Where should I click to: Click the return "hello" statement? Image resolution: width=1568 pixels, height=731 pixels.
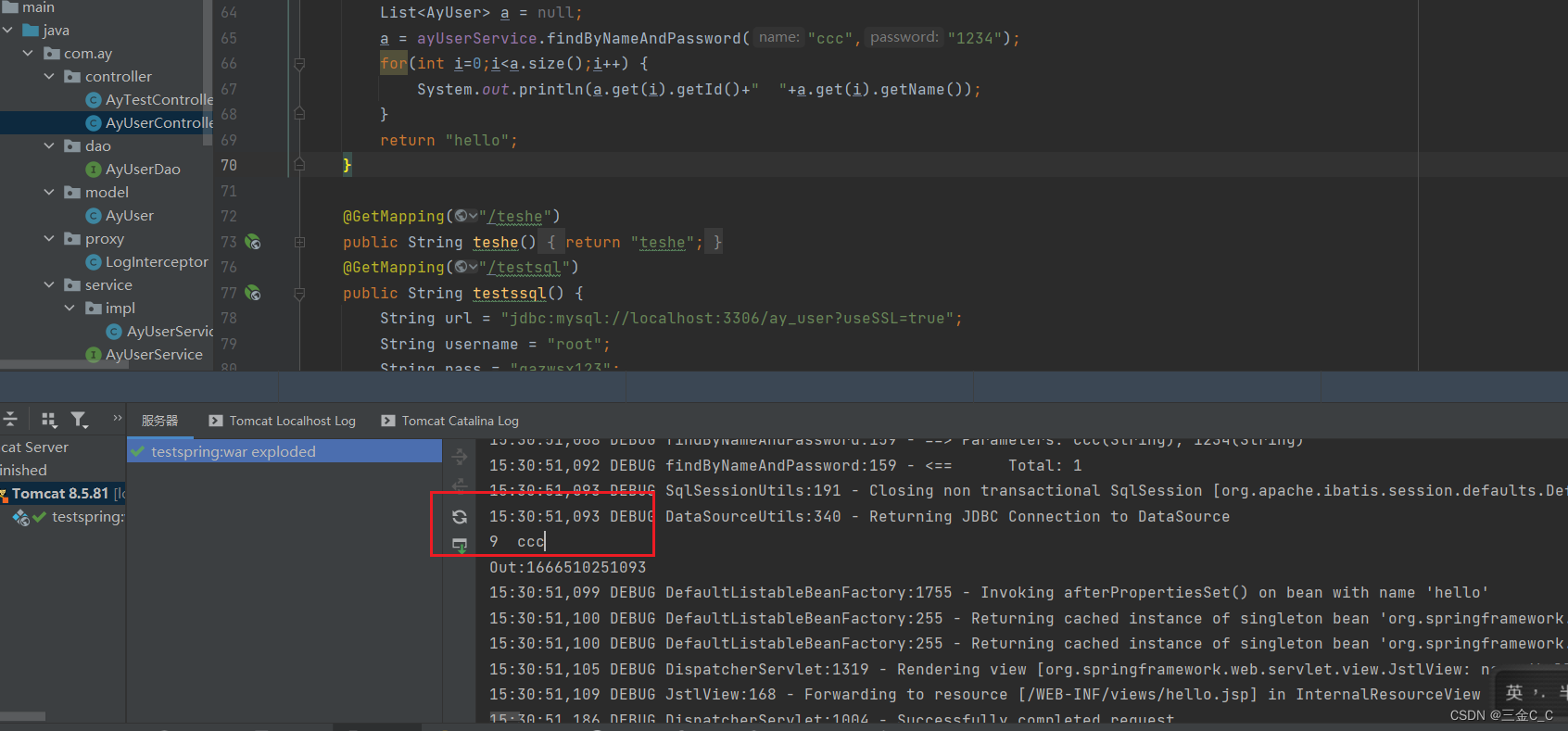pos(449,140)
